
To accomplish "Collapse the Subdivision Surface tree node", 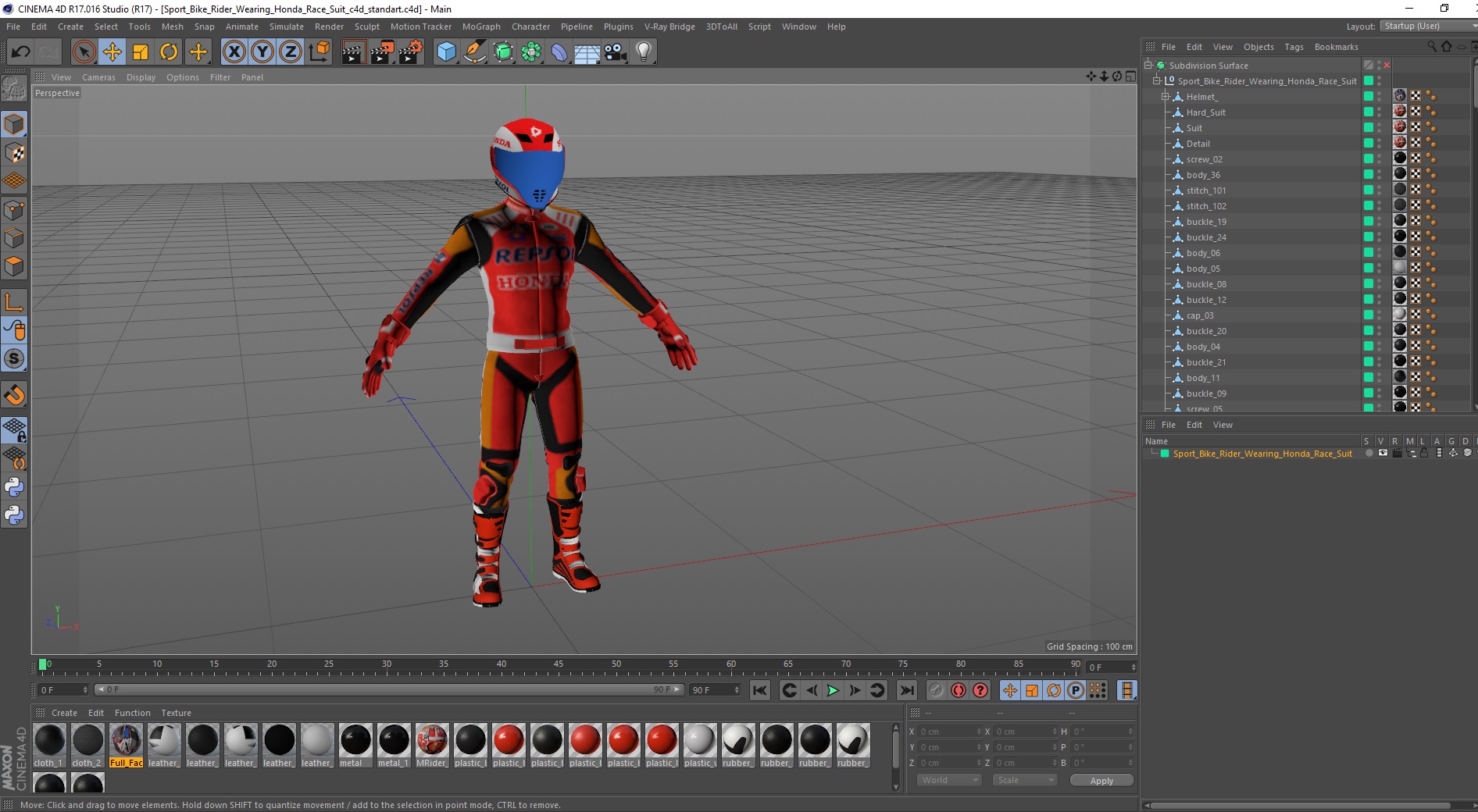I will (x=1148, y=66).
